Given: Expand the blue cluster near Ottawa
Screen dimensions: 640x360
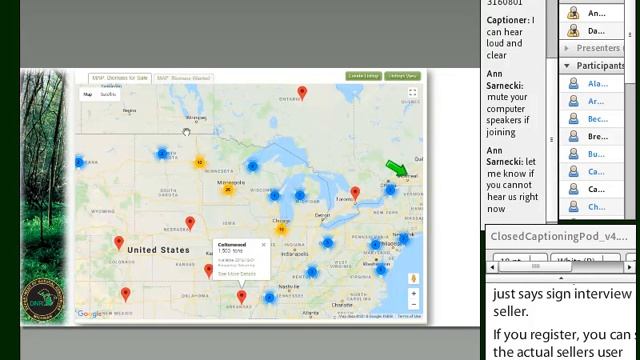Looking at the screenshot, I should (x=391, y=190).
